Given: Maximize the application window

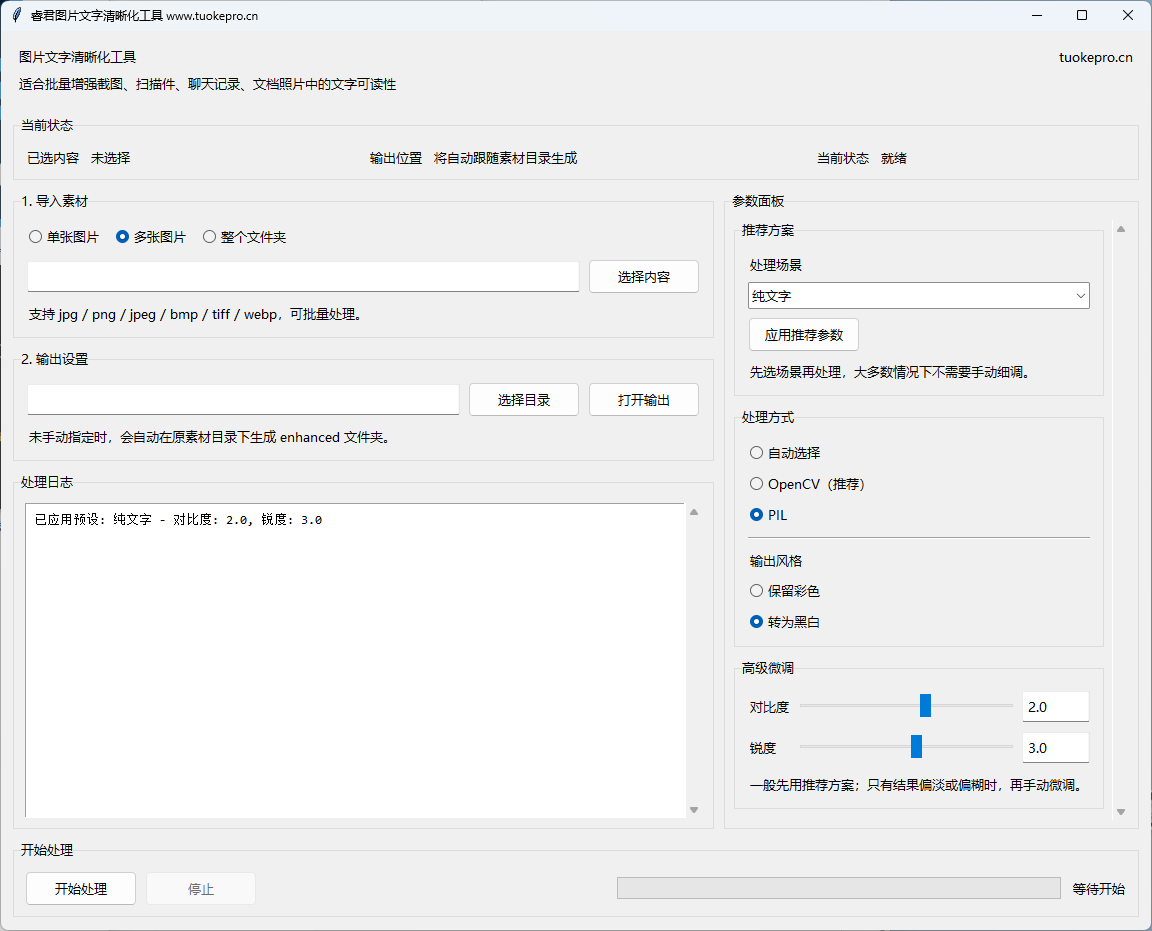Looking at the screenshot, I should click(x=1081, y=15).
